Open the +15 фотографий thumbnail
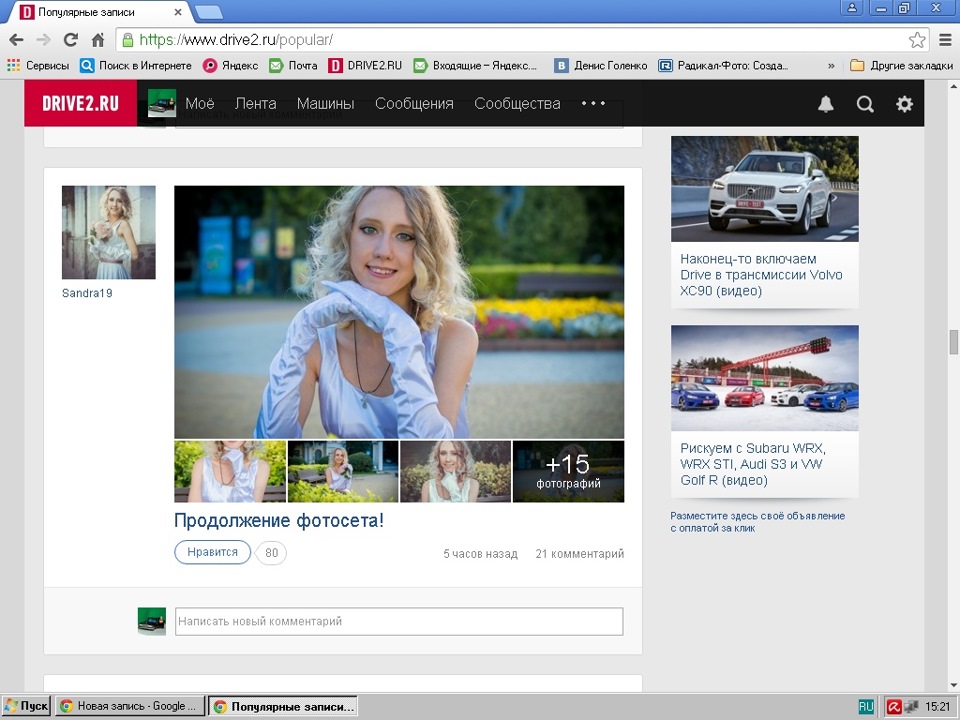 point(568,471)
